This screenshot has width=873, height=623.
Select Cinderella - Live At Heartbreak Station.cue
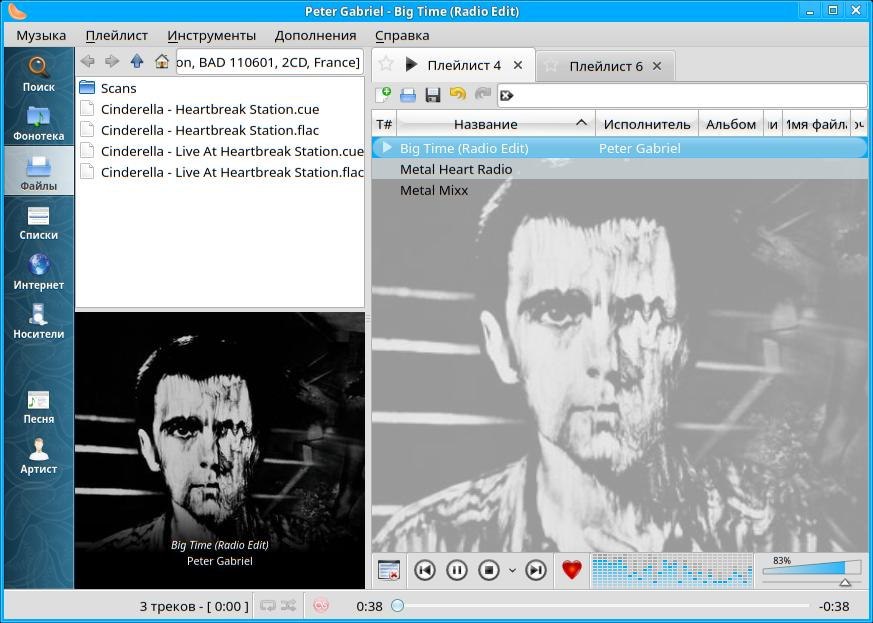[x=220, y=151]
